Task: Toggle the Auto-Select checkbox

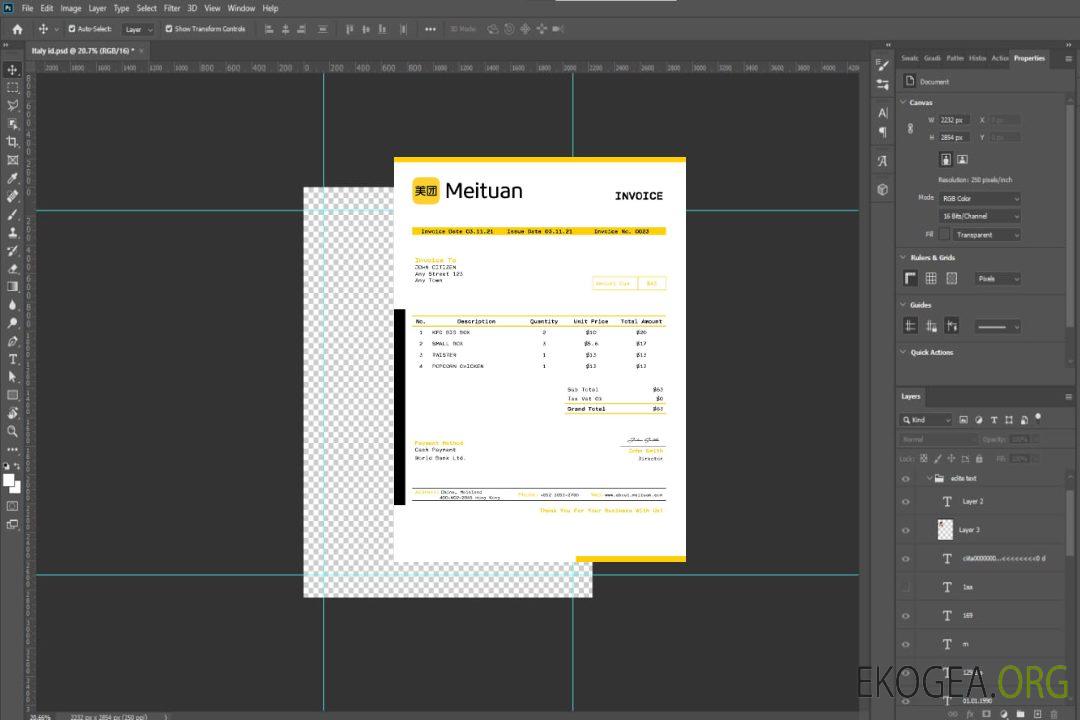Action: click(x=72, y=29)
